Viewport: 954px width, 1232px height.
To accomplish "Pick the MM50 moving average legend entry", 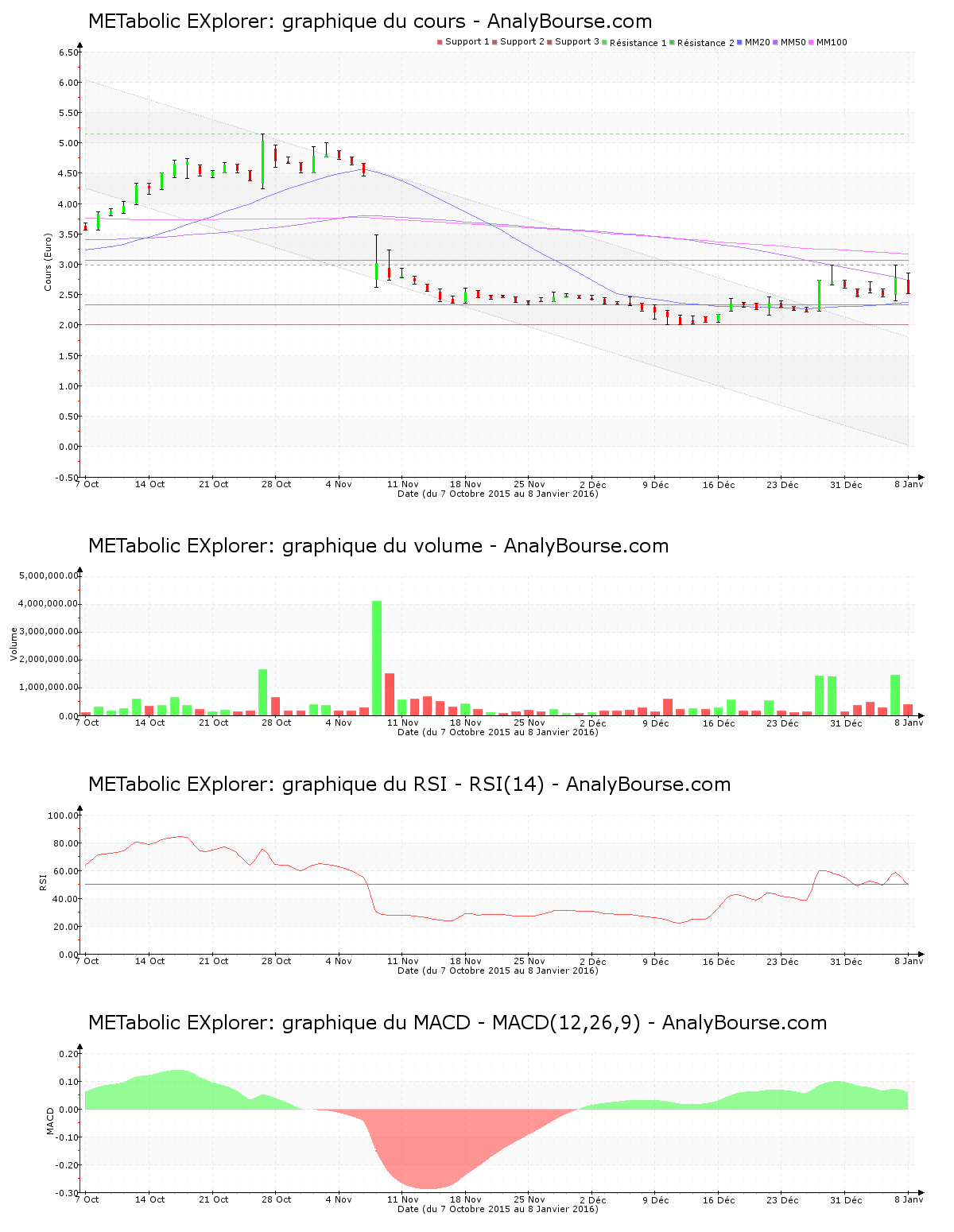I will tap(789, 42).
